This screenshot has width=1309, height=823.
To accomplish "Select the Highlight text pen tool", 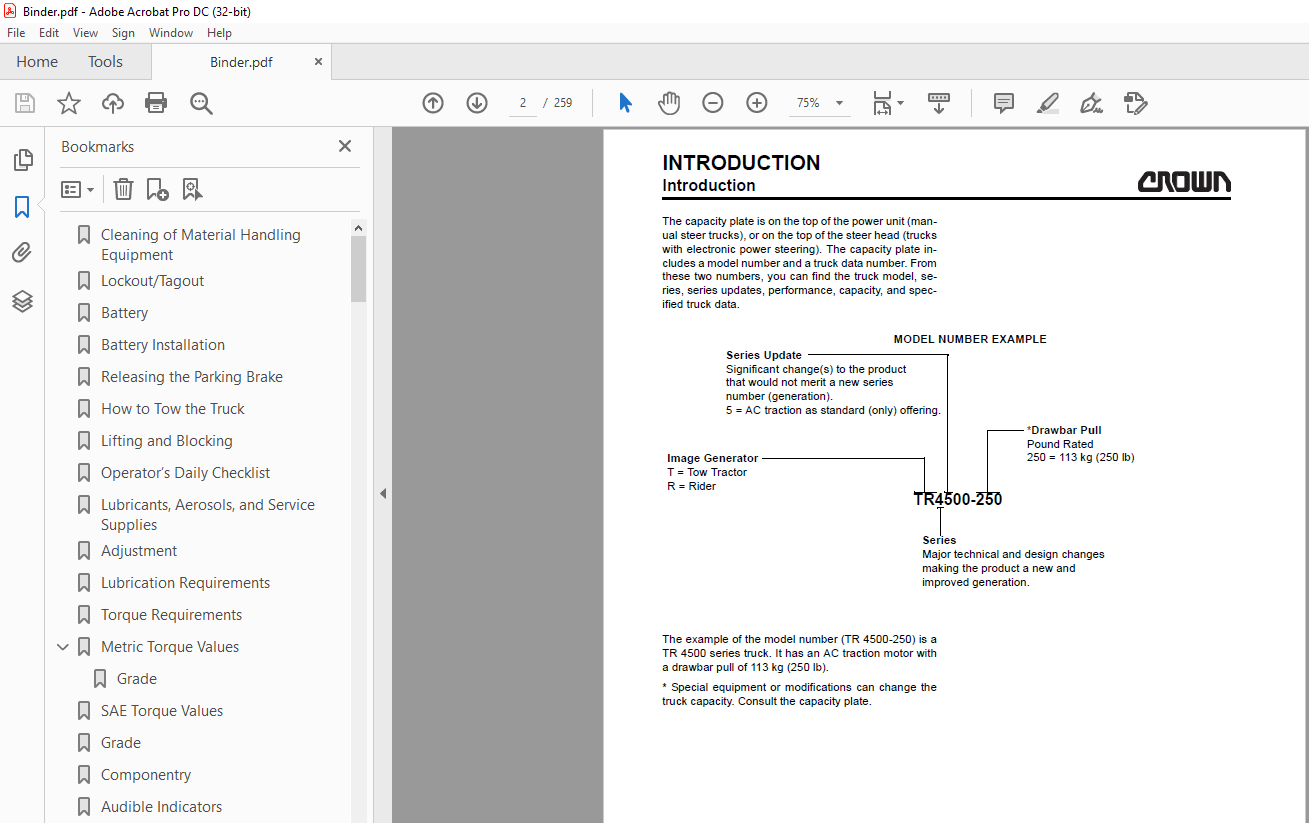I will coord(1047,103).
